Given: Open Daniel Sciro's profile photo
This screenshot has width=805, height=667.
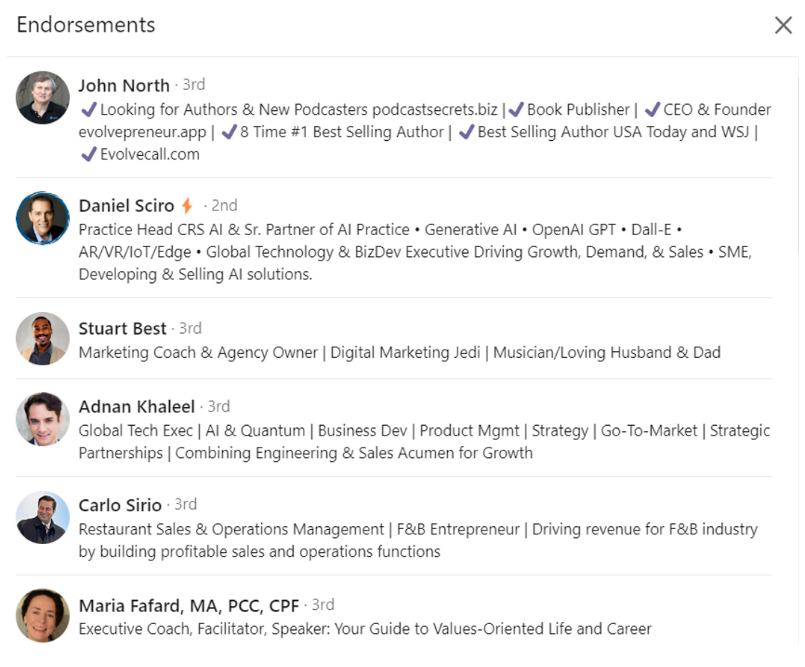Looking at the screenshot, I should (43, 218).
